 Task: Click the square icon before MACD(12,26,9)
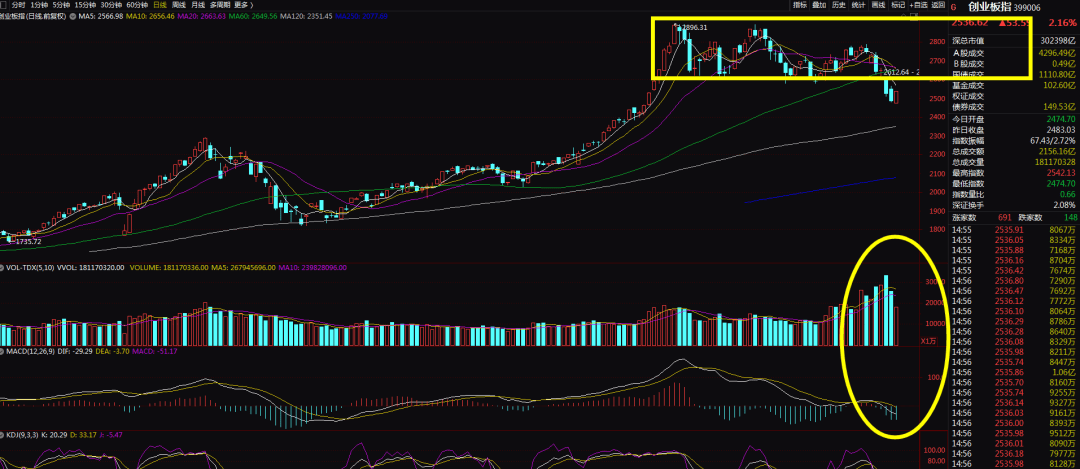click(x=3, y=352)
